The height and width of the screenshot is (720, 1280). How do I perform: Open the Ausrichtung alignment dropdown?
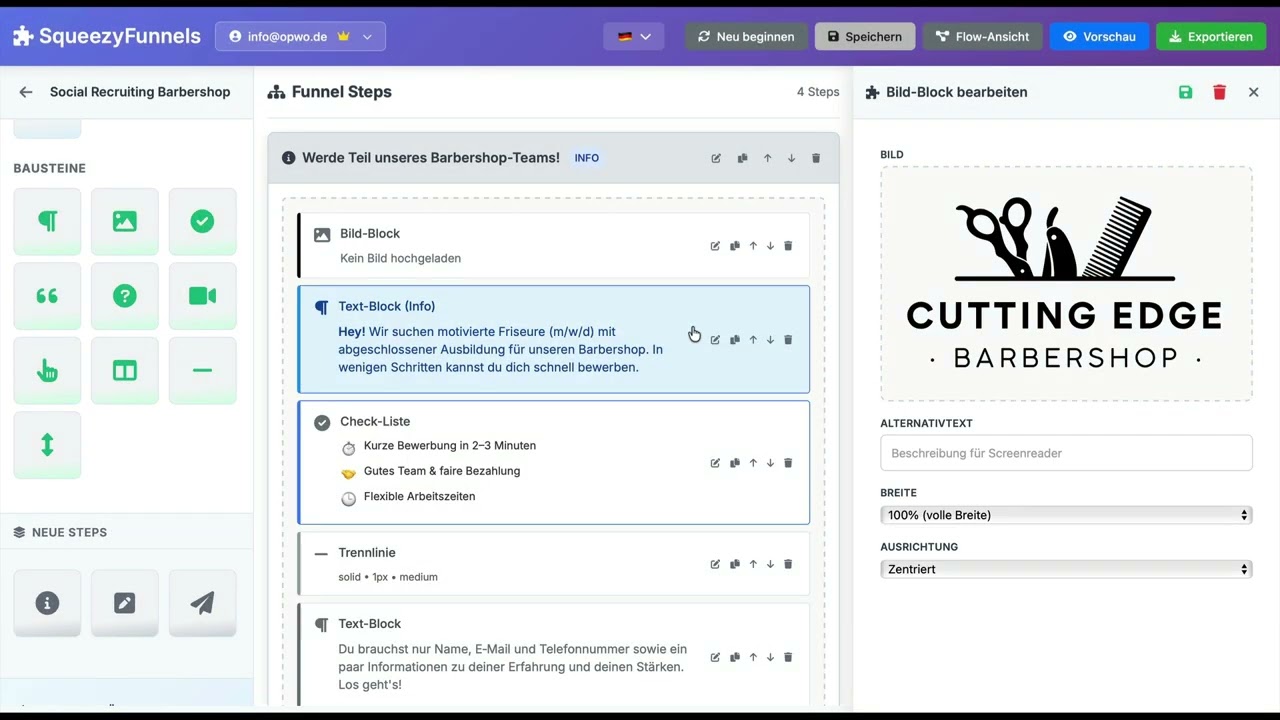click(1066, 569)
